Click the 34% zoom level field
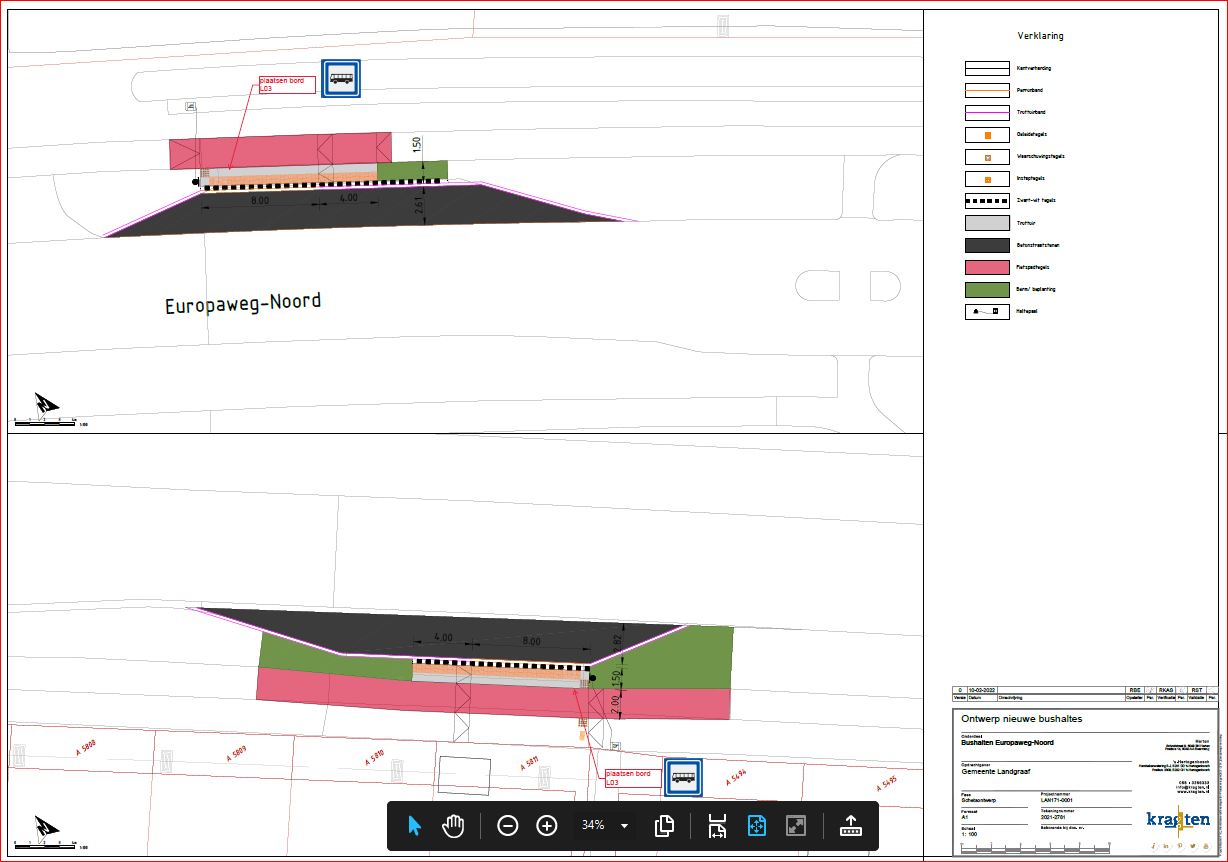The image size is (1228, 862). 593,826
